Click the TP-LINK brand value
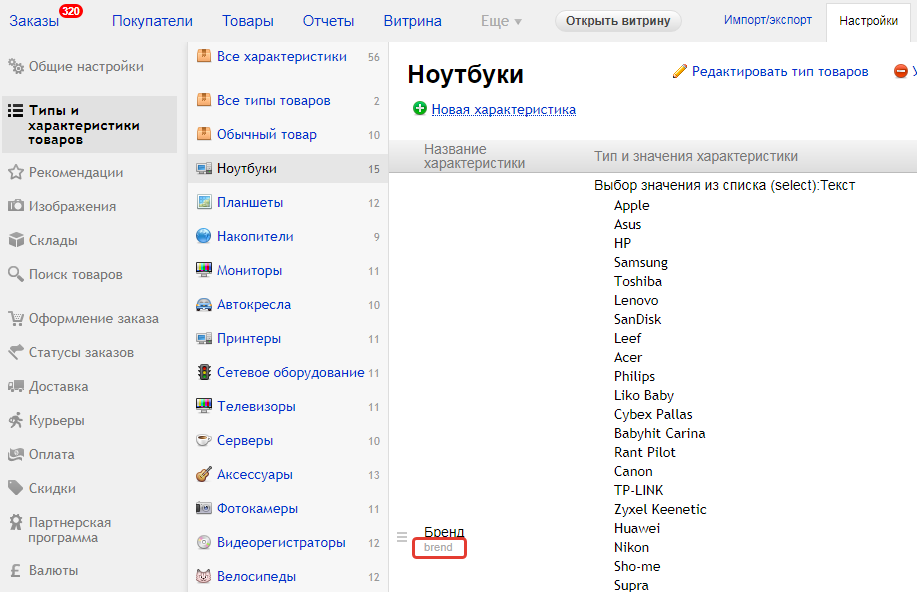 (x=639, y=490)
